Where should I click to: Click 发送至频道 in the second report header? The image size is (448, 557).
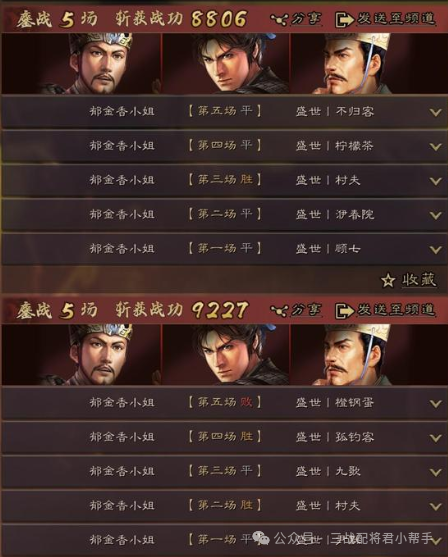pyautogui.click(x=396, y=310)
